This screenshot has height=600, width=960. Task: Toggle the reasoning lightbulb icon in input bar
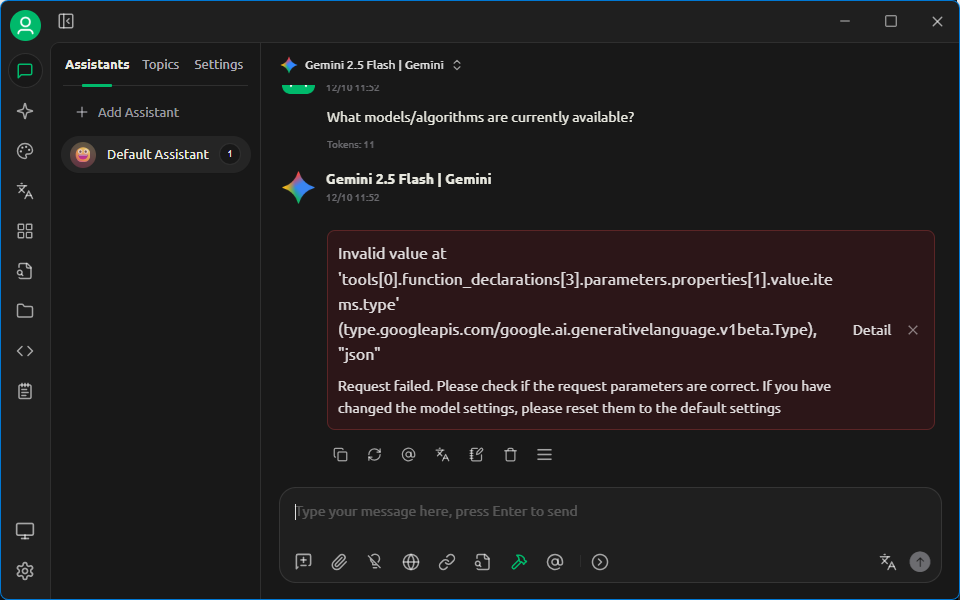pos(375,562)
